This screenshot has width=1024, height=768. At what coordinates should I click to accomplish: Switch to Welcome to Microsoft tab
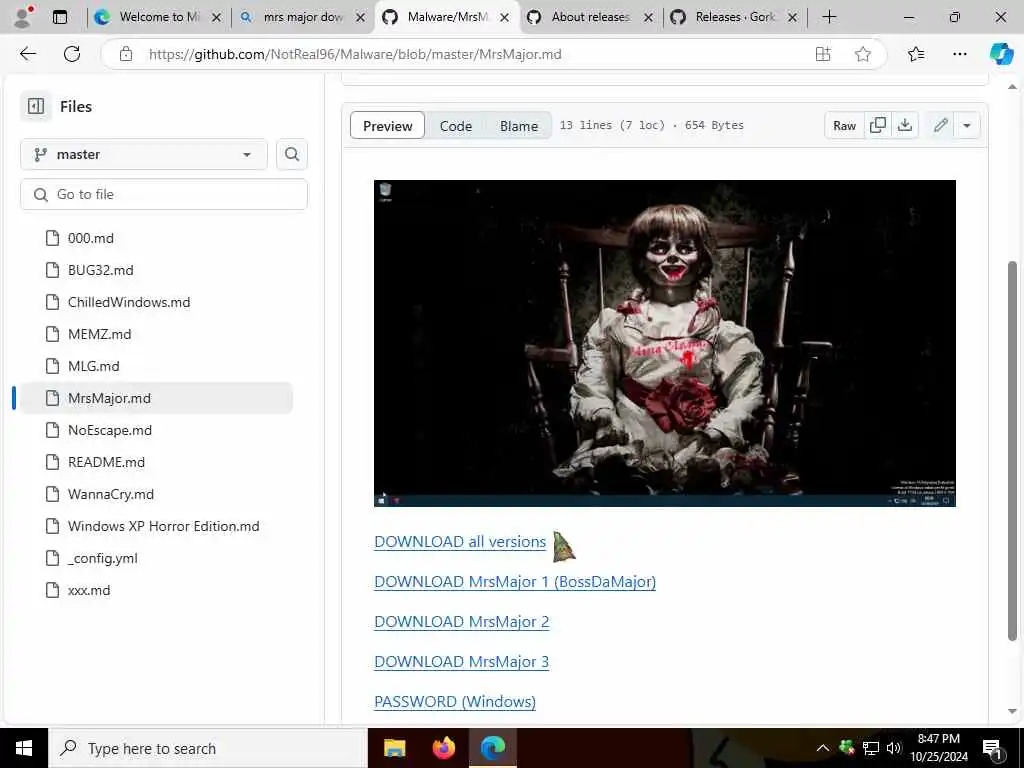(160, 17)
